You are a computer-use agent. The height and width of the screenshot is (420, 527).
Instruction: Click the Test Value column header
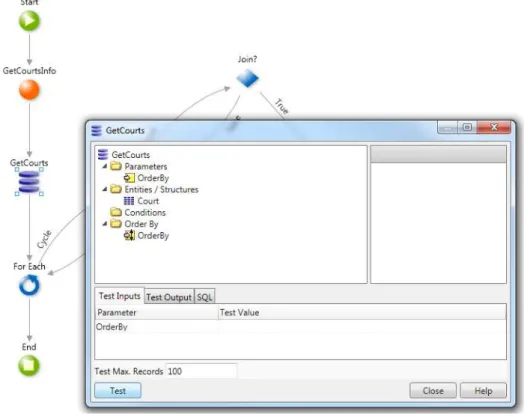tap(362, 312)
